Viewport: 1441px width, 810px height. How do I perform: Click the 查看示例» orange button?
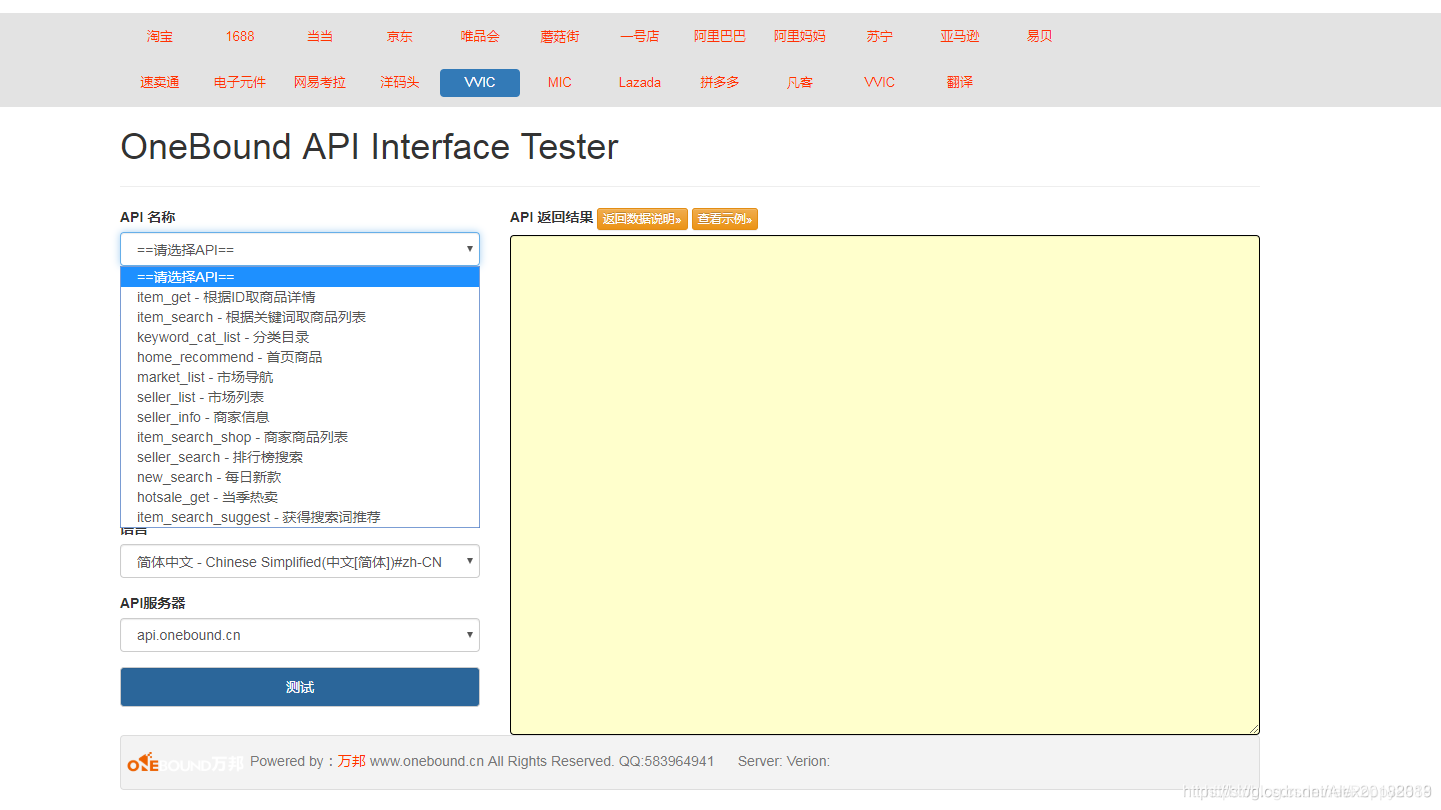coord(725,219)
